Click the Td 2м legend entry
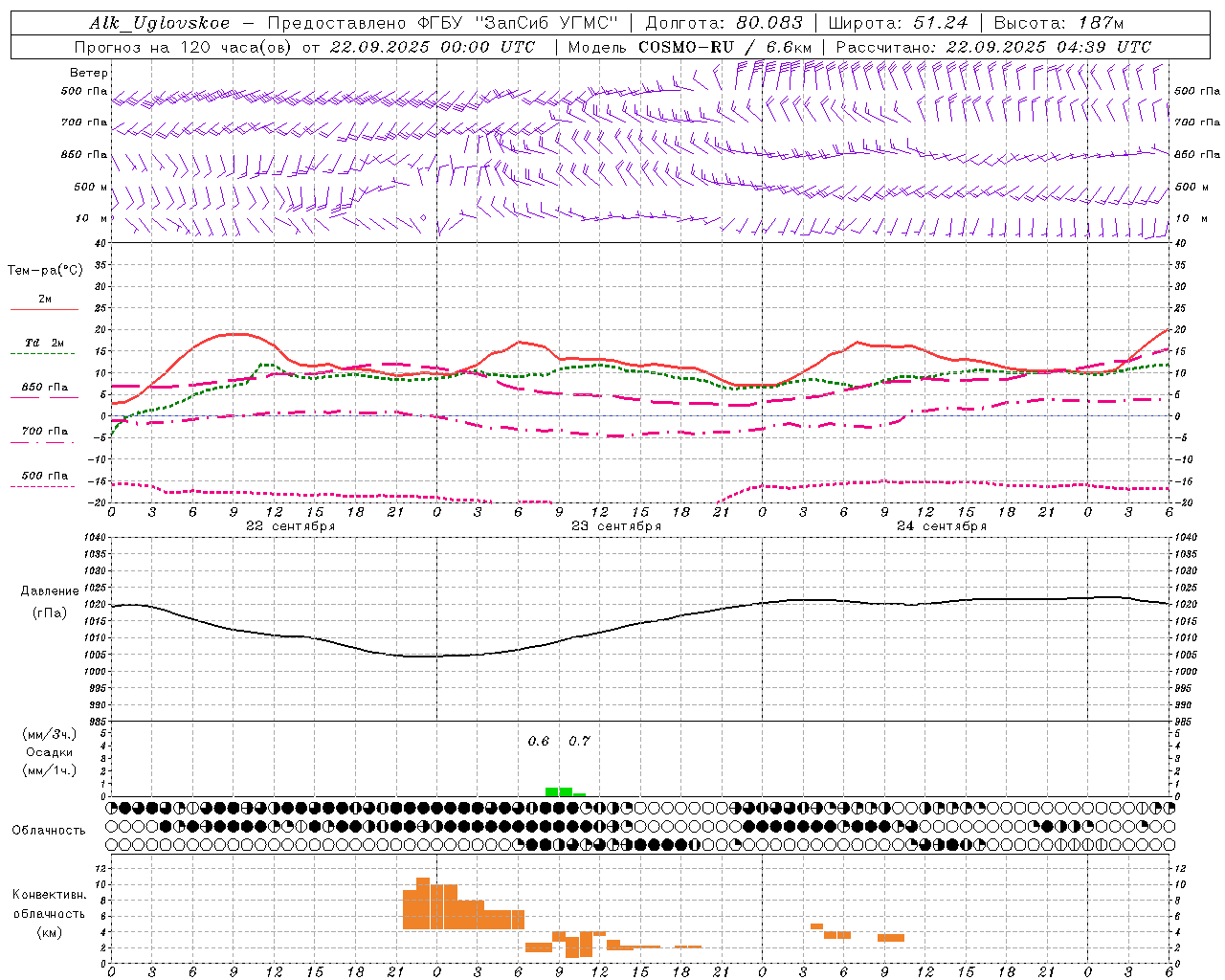The height and width of the screenshot is (980, 1225). tap(44, 343)
